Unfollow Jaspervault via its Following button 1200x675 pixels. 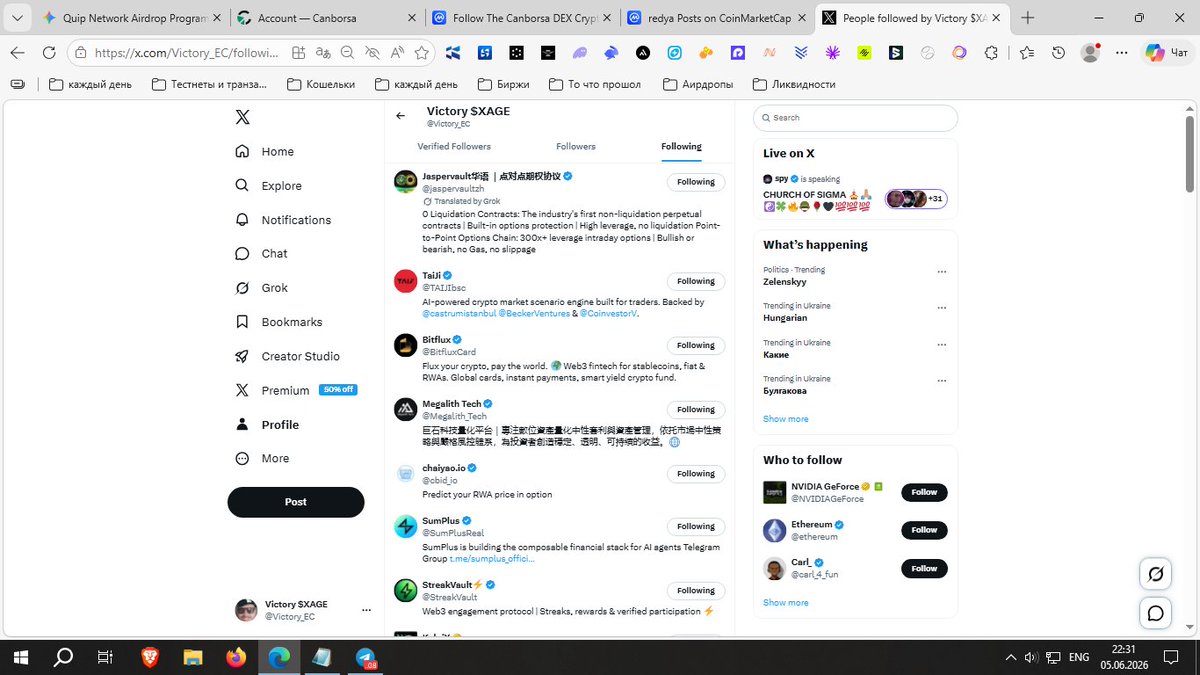pyautogui.click(x=696, y=182)
